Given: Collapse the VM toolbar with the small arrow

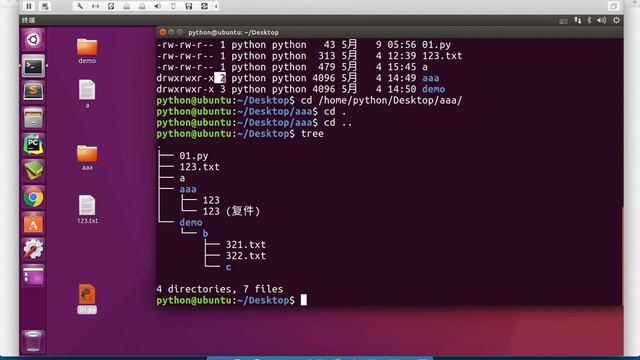Looking at the screenshot, I should [216, 6].
